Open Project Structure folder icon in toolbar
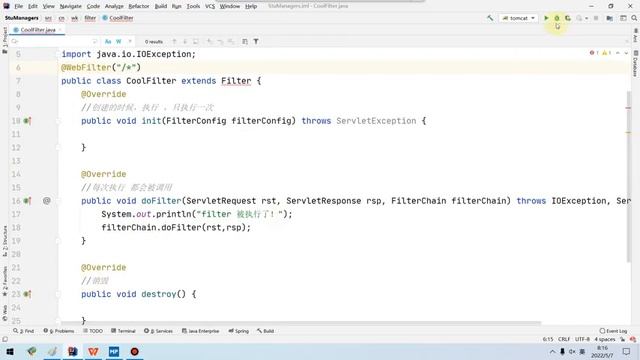Screen dimensions: 640x360 609,18
